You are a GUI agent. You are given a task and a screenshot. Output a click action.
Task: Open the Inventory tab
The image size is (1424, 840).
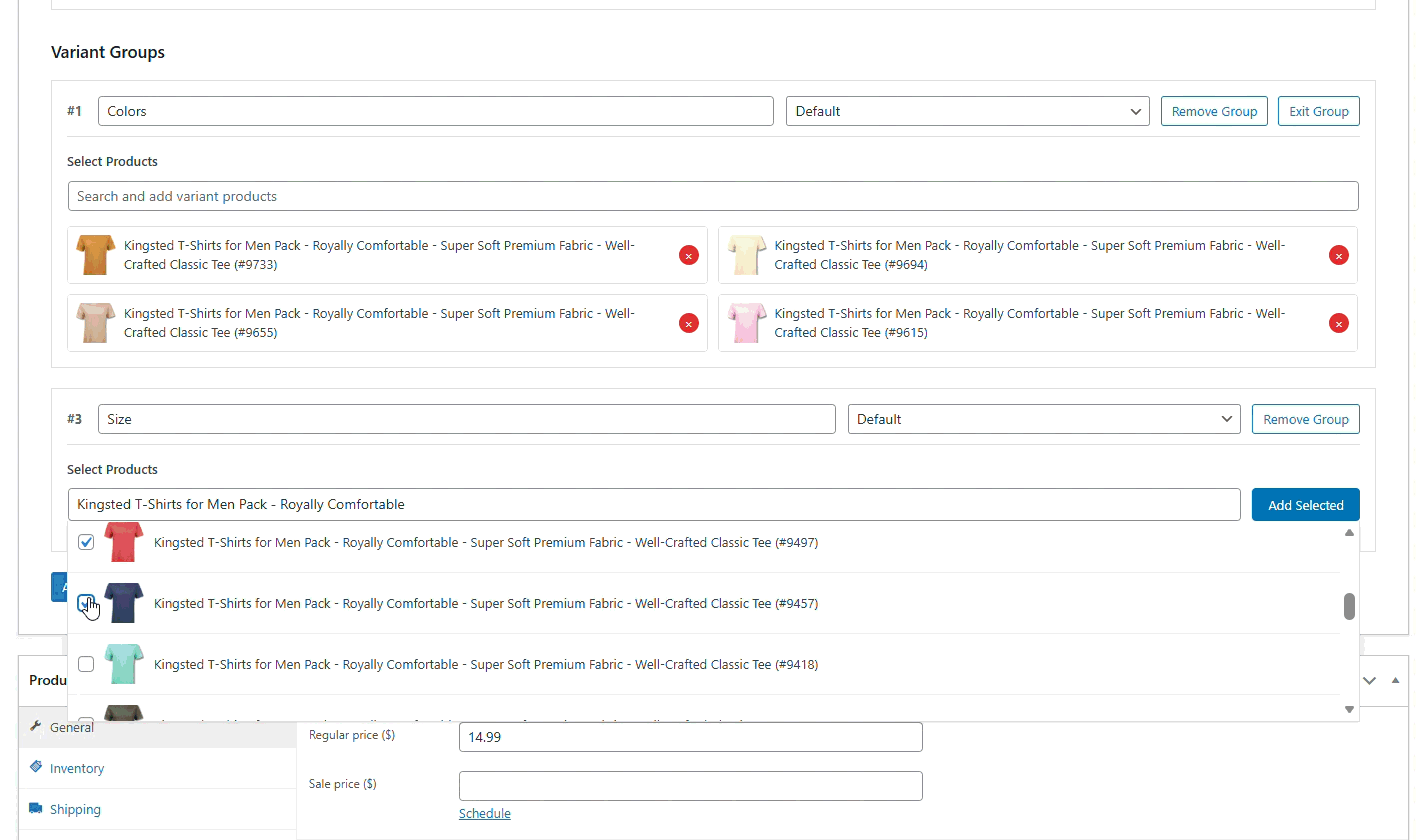pyautogui.click(x=77, y=768)
